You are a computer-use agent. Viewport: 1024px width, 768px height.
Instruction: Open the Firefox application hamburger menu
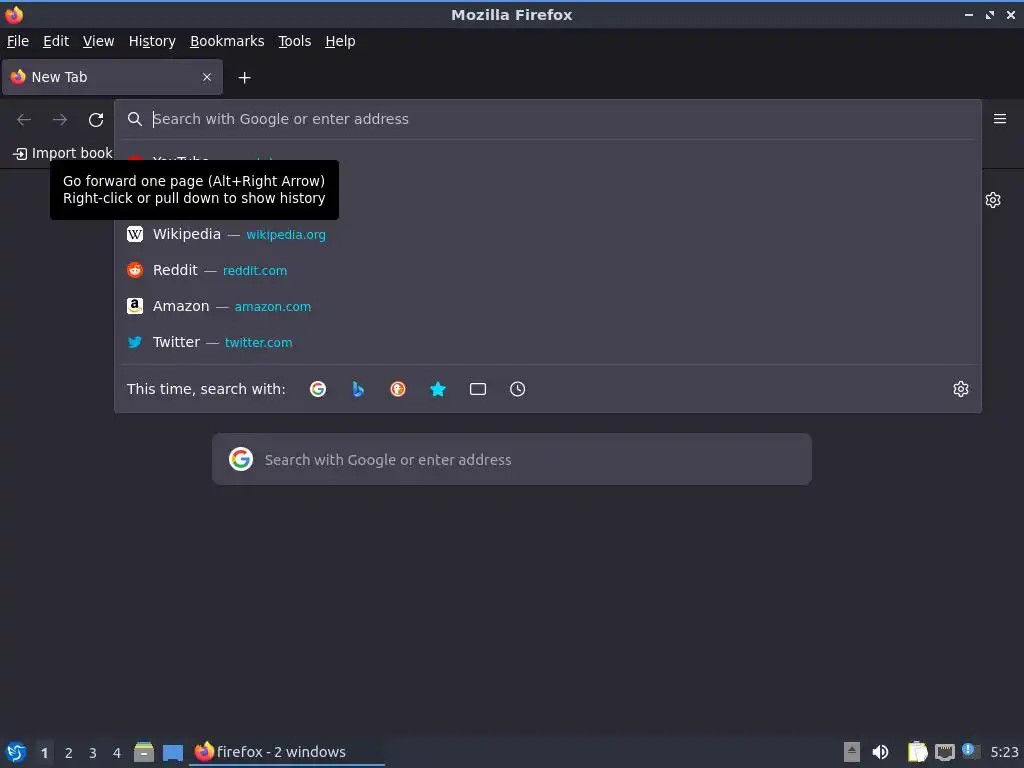1000,119
